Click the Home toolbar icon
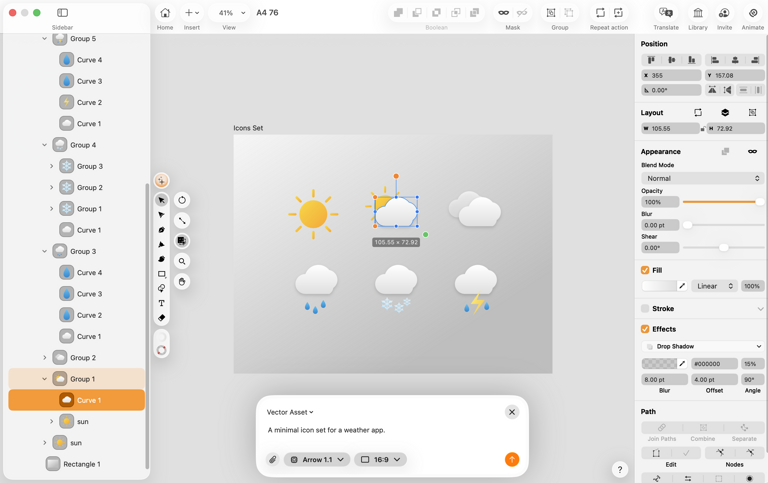 pos(165,13)
